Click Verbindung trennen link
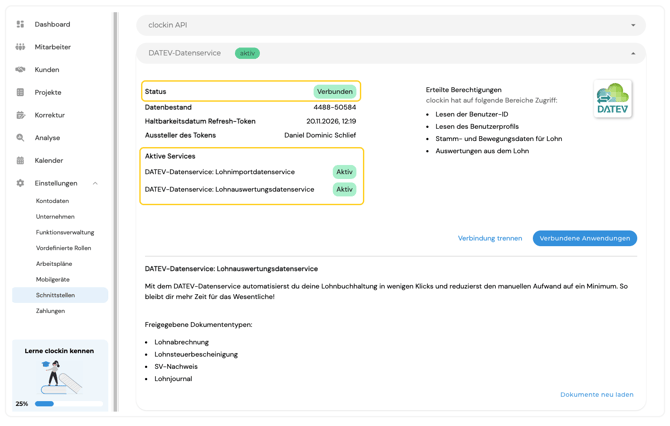Screen dimensions: 670x426 [x=490, y=238]
